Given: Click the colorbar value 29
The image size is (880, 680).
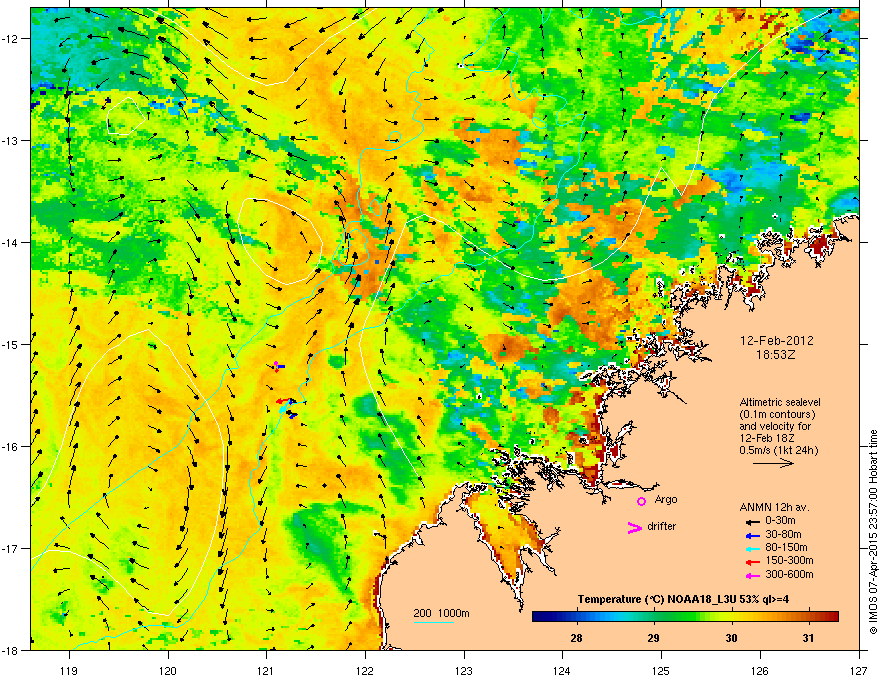Looking at the screenshot, I should click(653, 638).
